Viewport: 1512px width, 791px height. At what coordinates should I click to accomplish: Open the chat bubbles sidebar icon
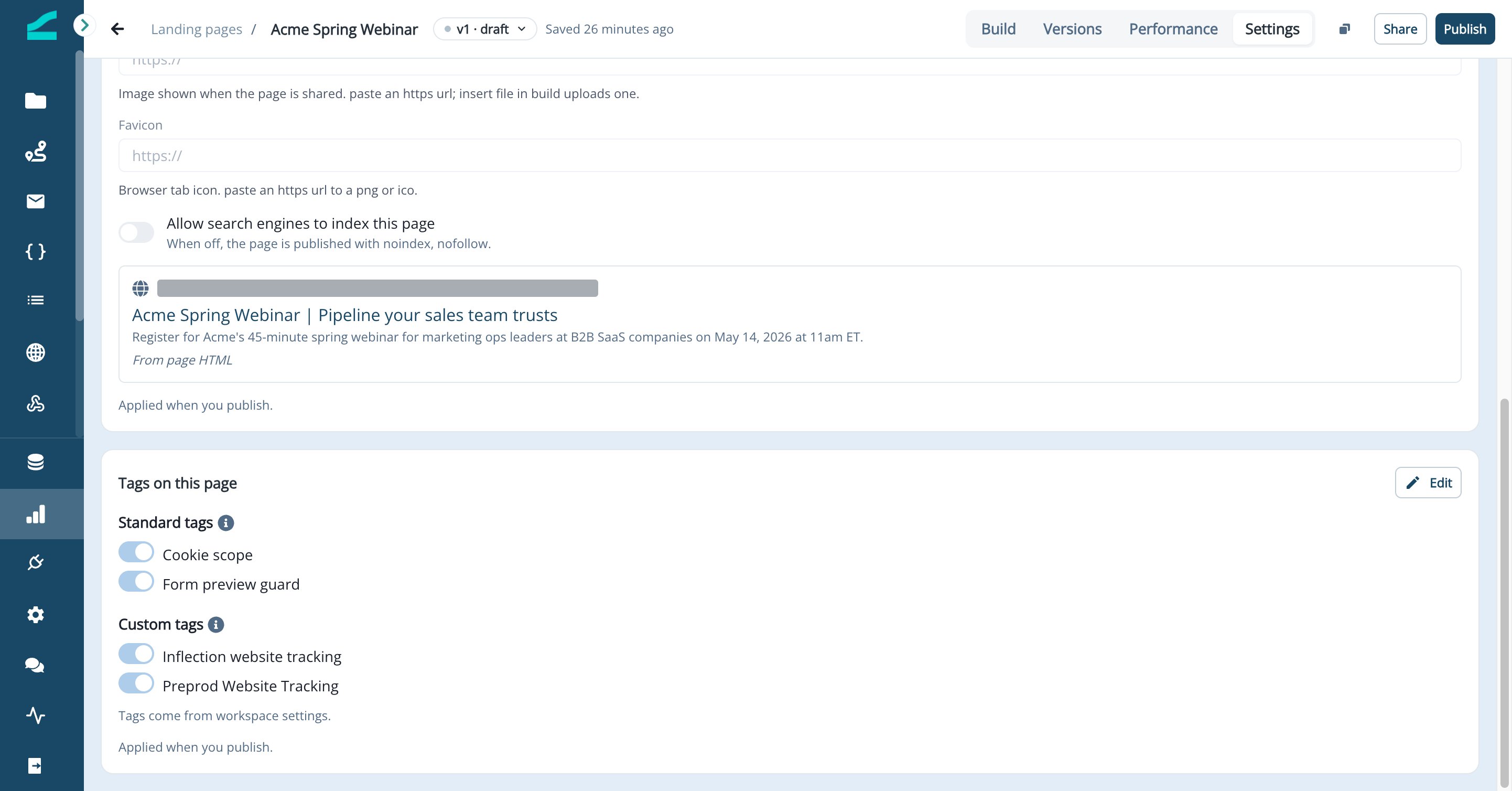click(x=35, y=665)
